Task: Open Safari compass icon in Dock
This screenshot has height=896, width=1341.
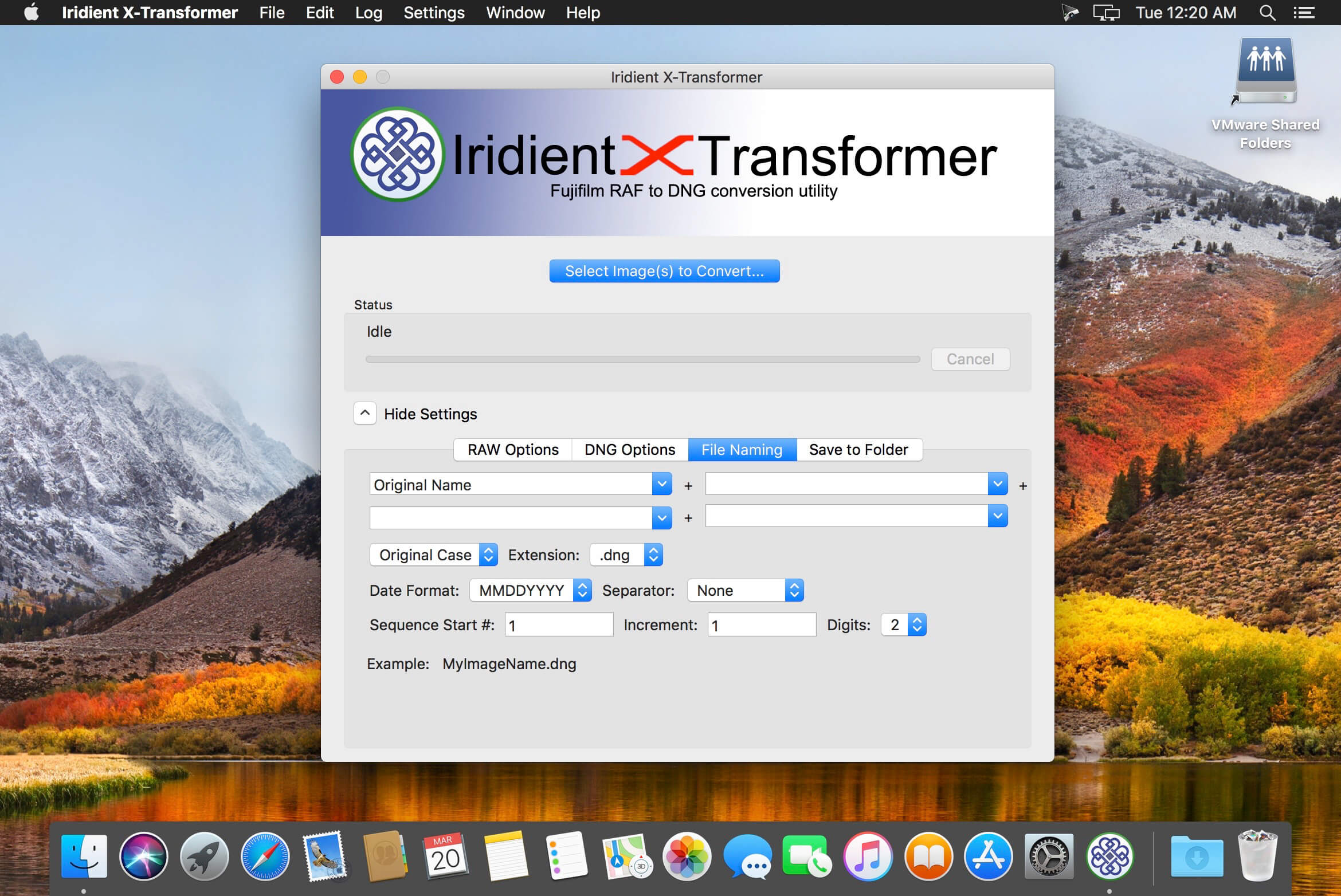Action: click(x=265, y=856)
